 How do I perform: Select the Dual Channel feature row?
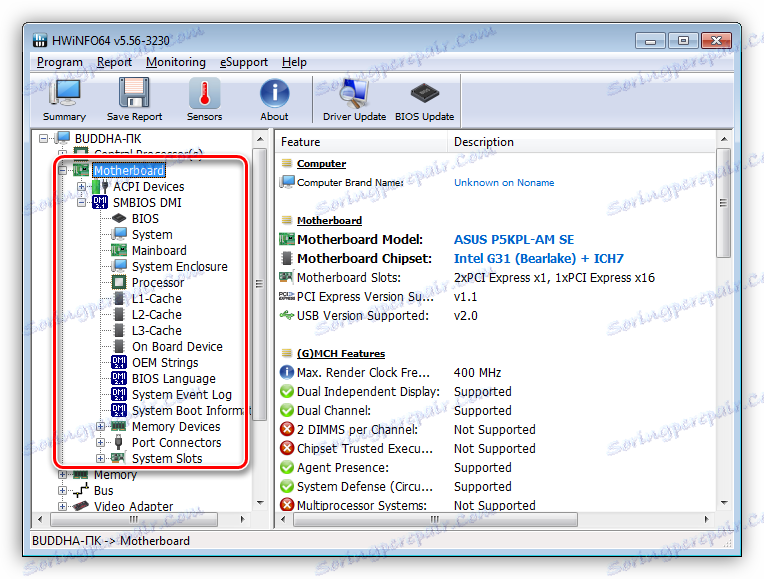click(496, 410)
